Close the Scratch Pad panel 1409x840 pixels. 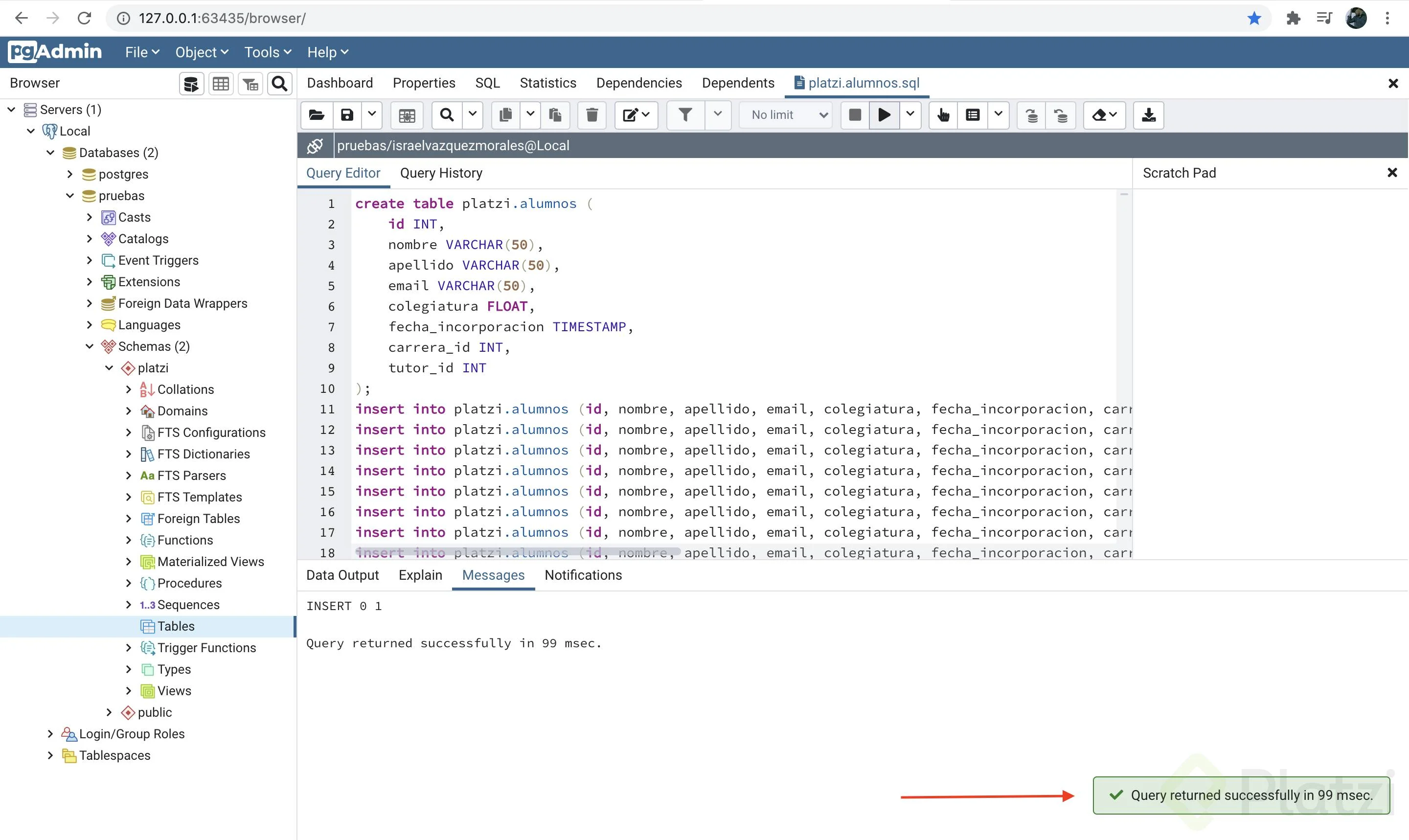(1392, 173)
